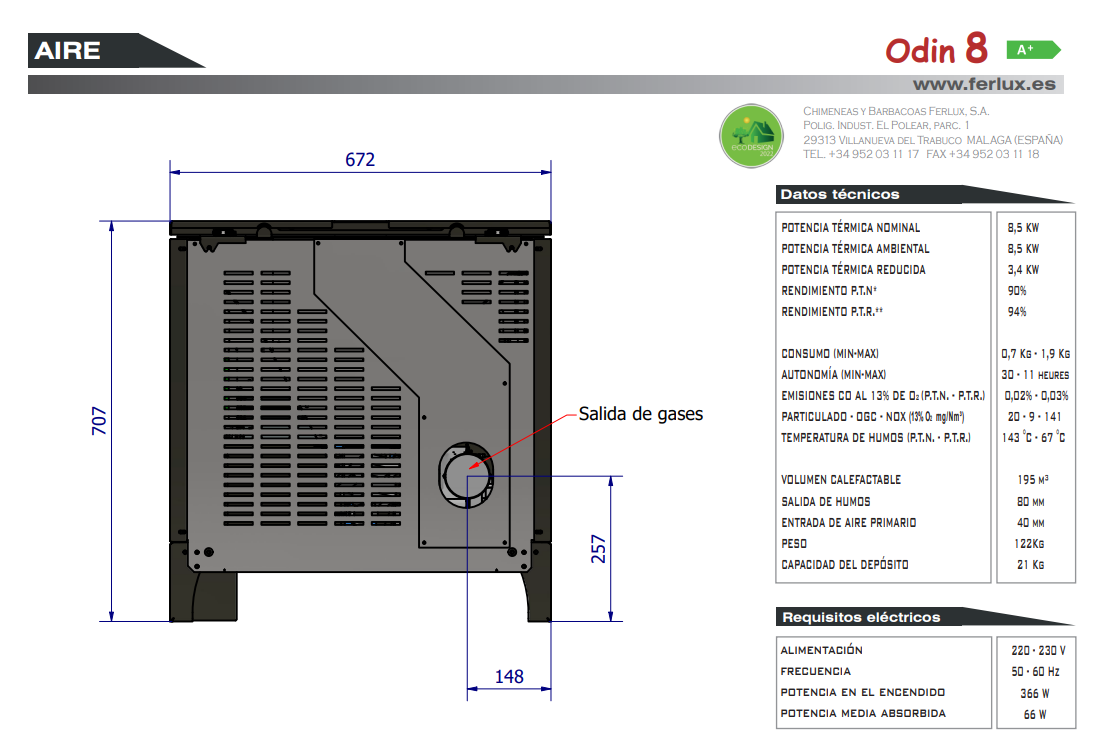
Task: Select the Potencia térmica ambiental row label
Action: point(855,249)
